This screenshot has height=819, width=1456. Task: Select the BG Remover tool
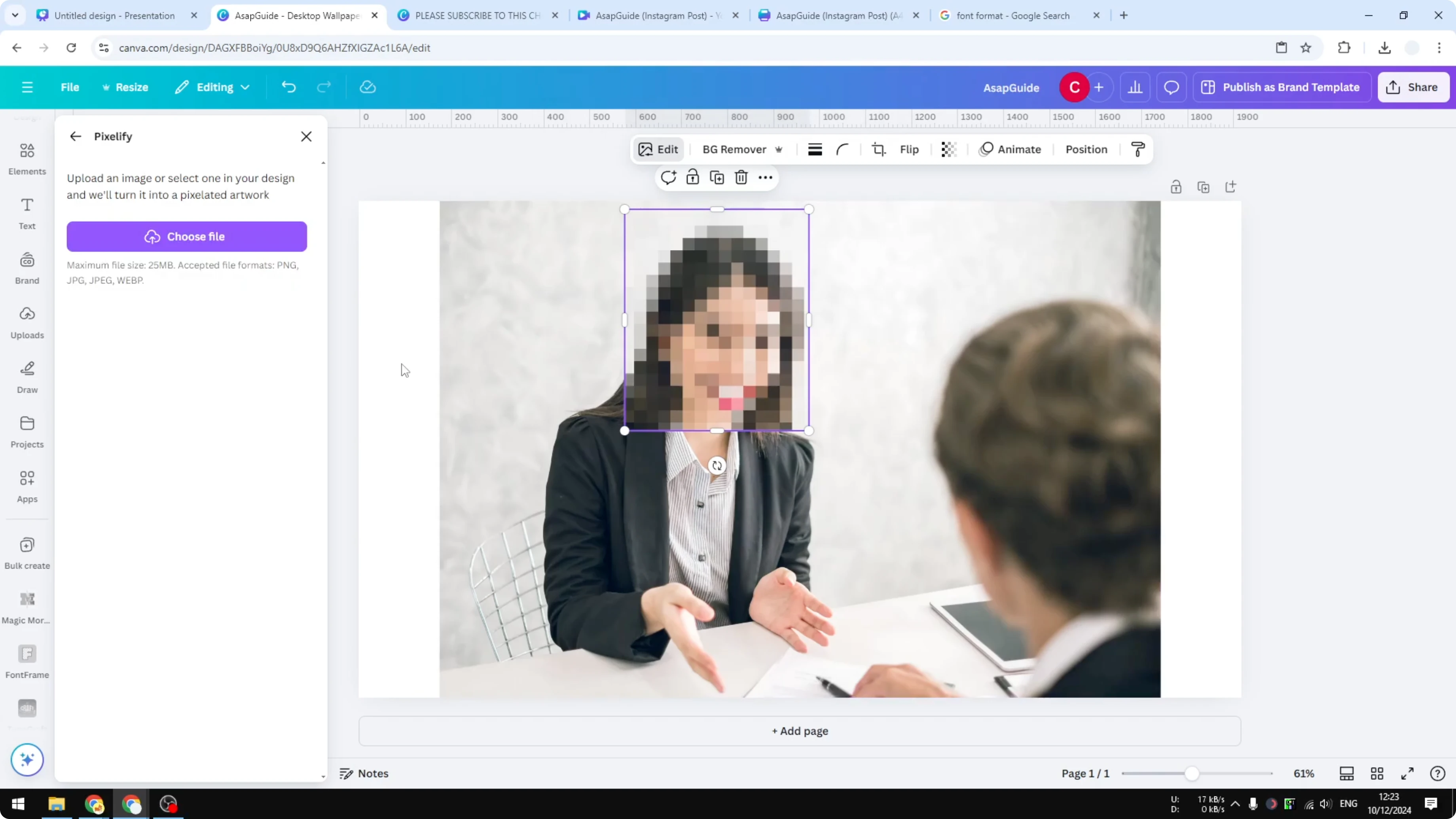[x=736, y=149]
